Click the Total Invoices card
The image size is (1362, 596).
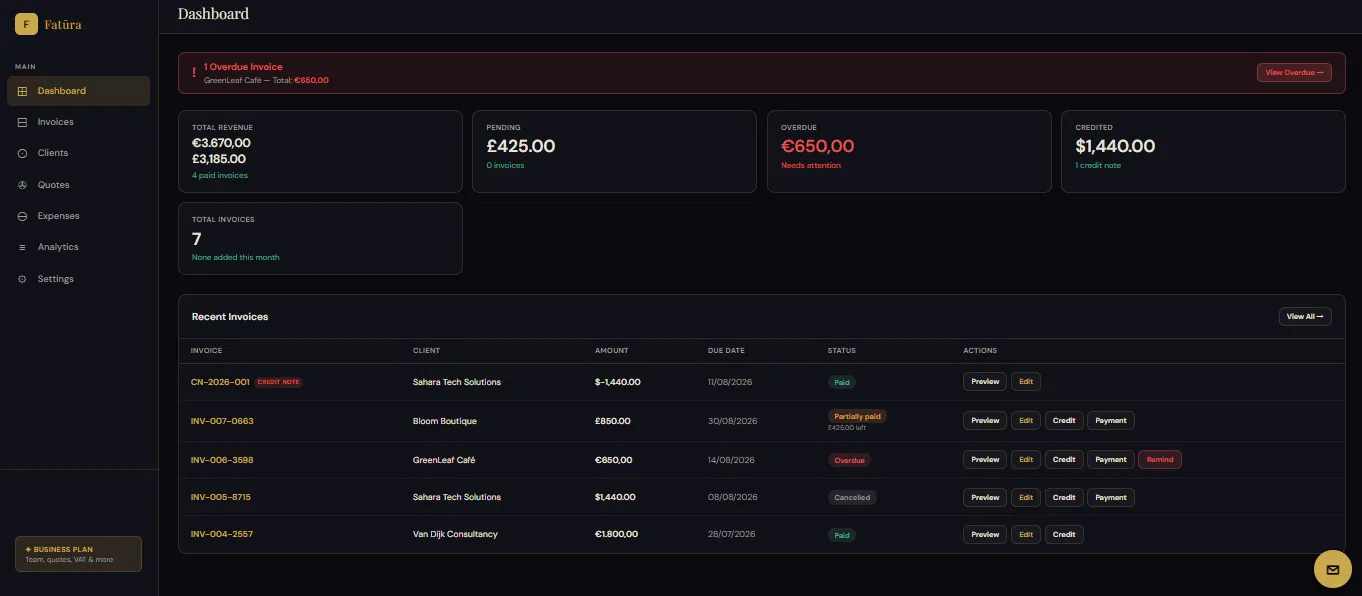[320, 239]
